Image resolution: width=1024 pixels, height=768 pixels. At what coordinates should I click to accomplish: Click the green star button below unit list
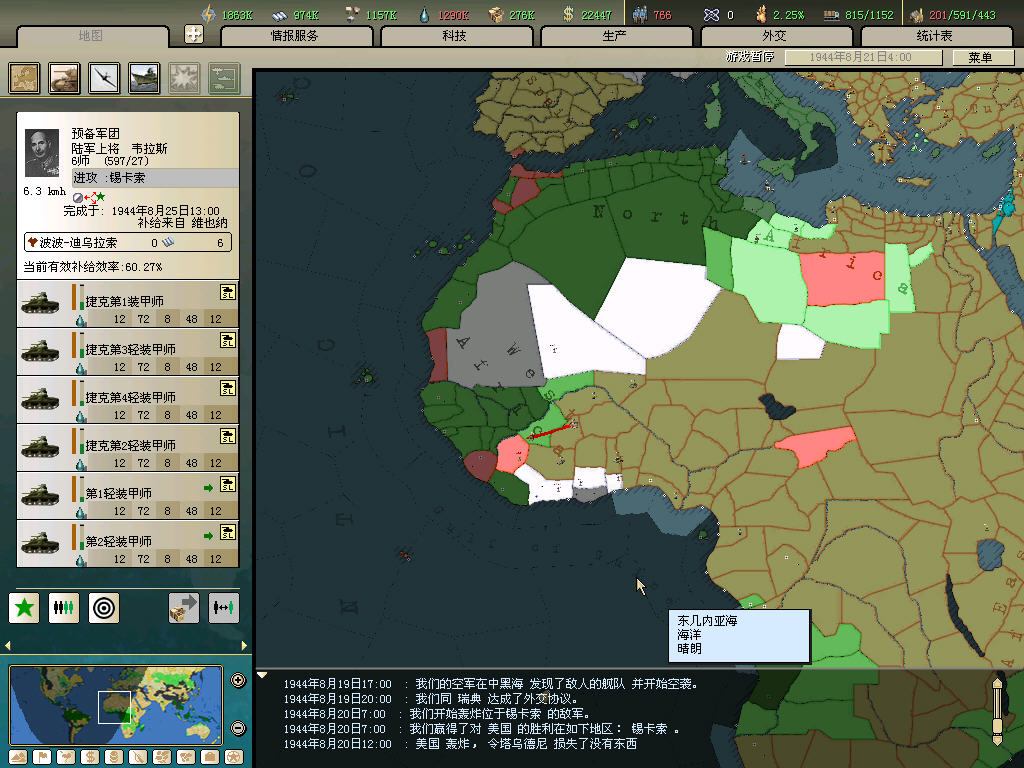pos(25,607)
